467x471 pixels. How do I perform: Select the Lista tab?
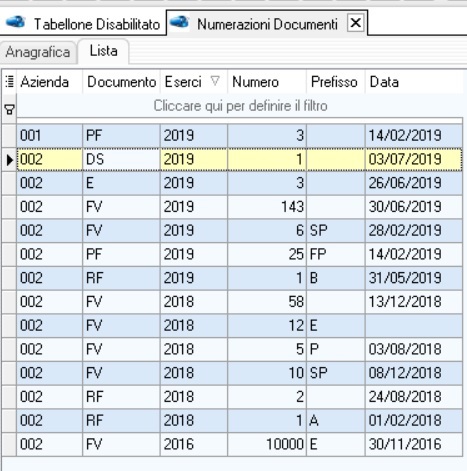103,51
